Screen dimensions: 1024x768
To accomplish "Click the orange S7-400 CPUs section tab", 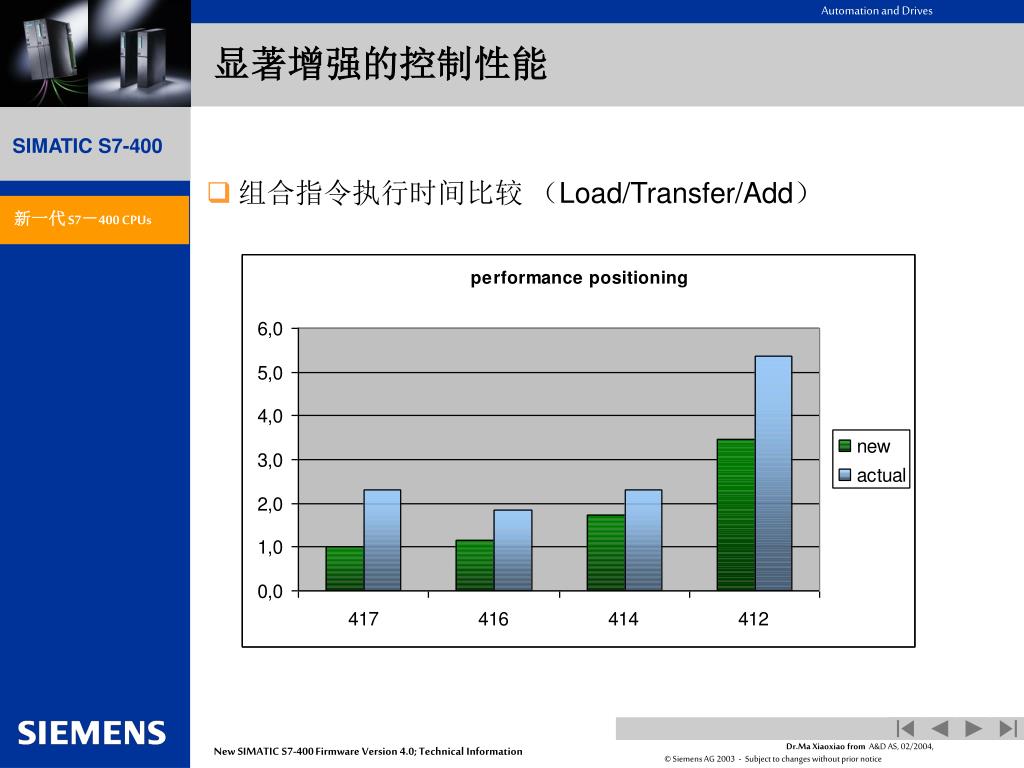I will click(95, 220).
